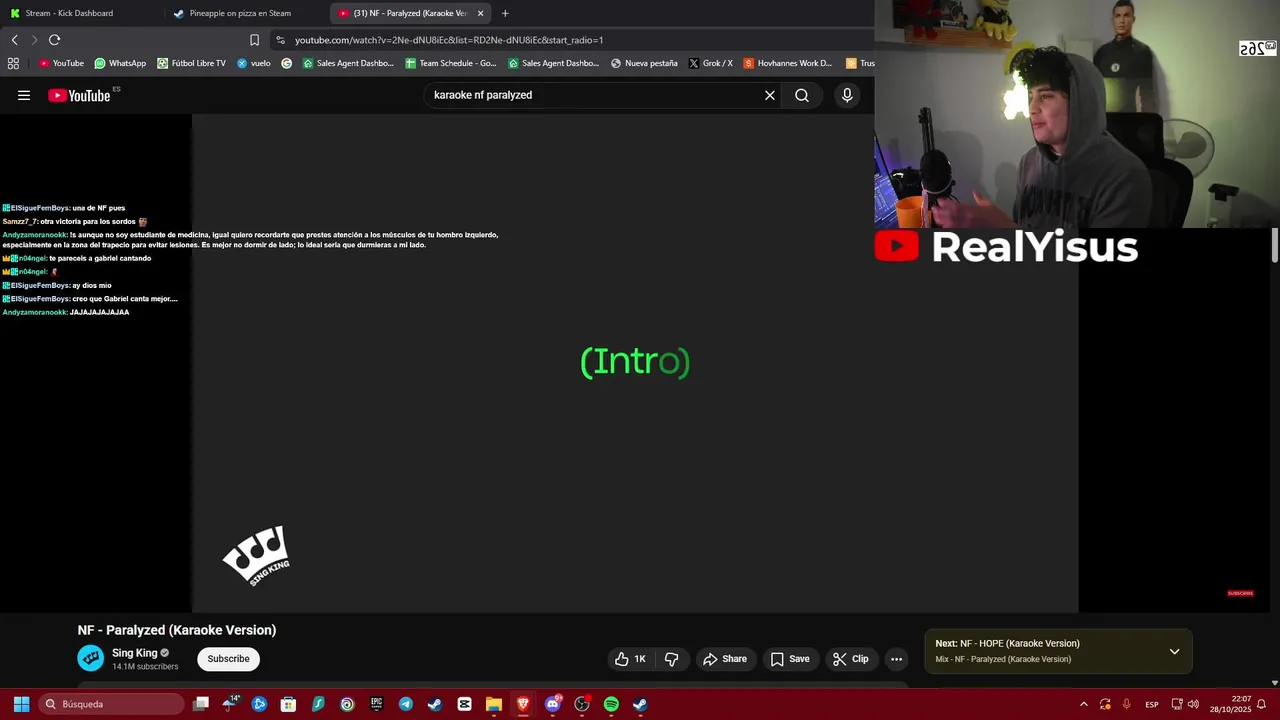Open Hovhannes Work D... bookmark

(788, 63)
